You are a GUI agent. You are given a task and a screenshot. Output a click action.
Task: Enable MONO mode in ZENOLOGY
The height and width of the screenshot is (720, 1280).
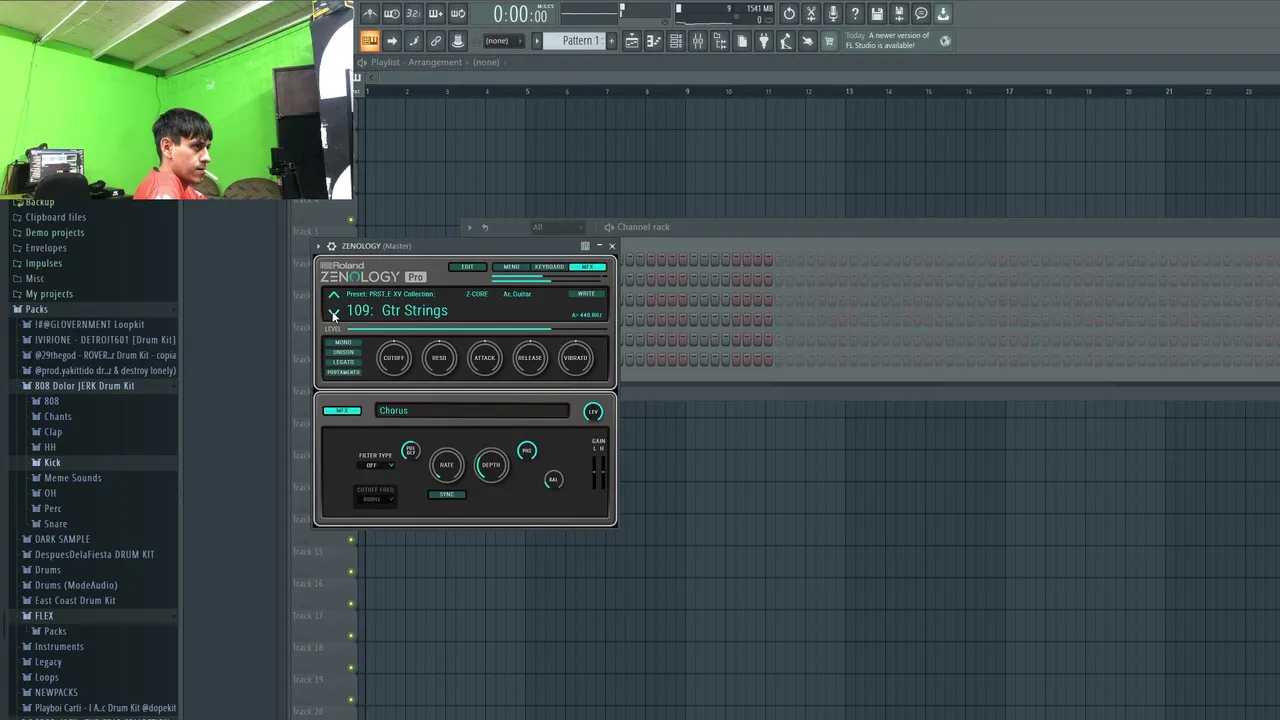pyautogui.click(x=343, y=343)
